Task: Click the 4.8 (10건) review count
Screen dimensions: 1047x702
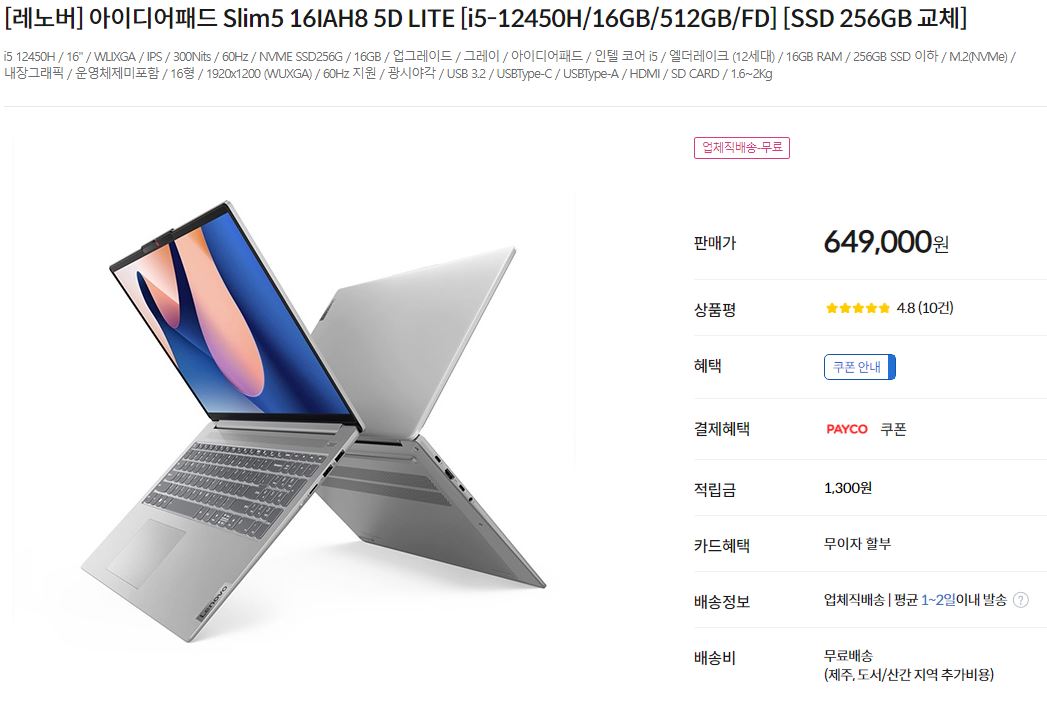Action: [x=925, y=308]
